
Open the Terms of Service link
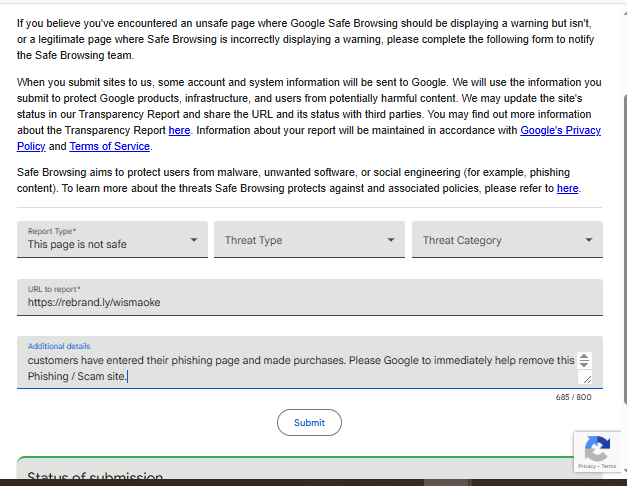[x=110, y=146]
